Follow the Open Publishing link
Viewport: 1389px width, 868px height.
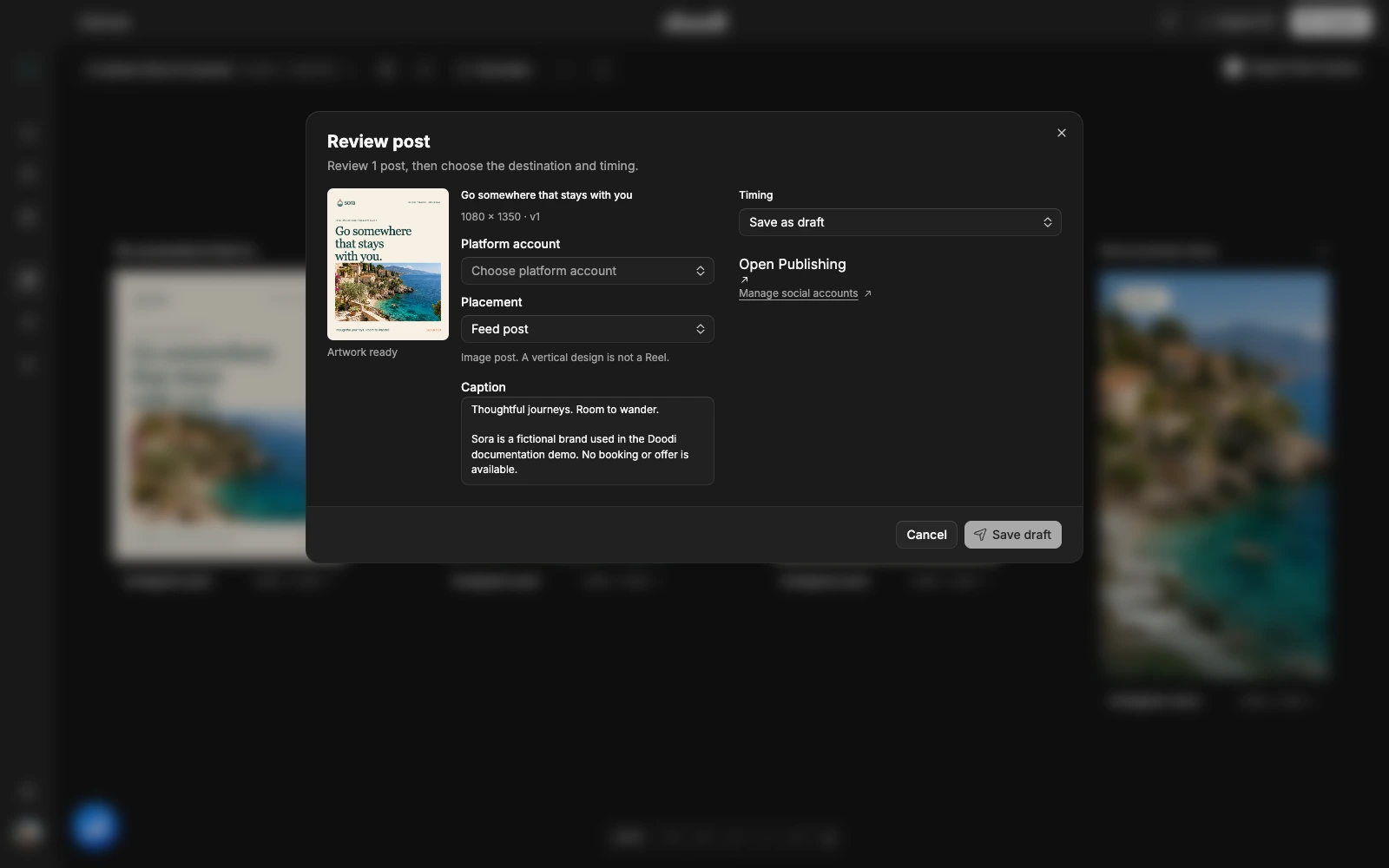pos(792,264)
